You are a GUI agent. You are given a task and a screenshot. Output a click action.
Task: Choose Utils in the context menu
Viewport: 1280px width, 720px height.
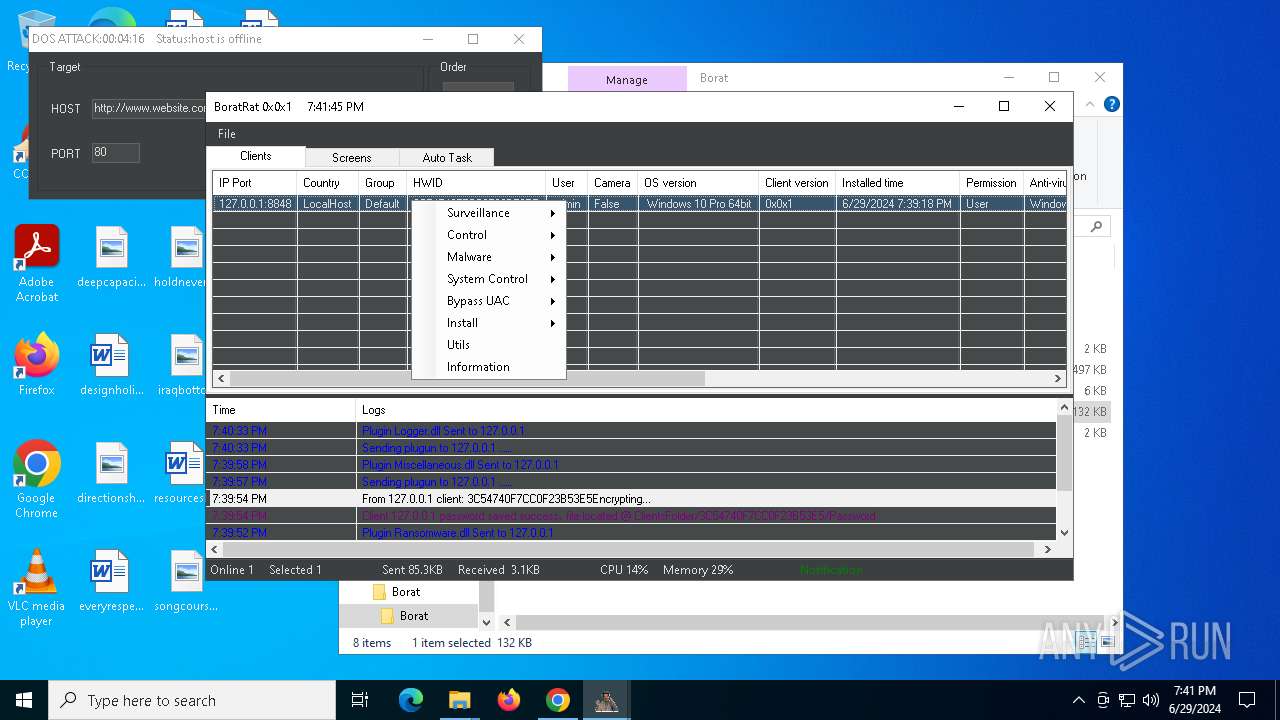488,345
